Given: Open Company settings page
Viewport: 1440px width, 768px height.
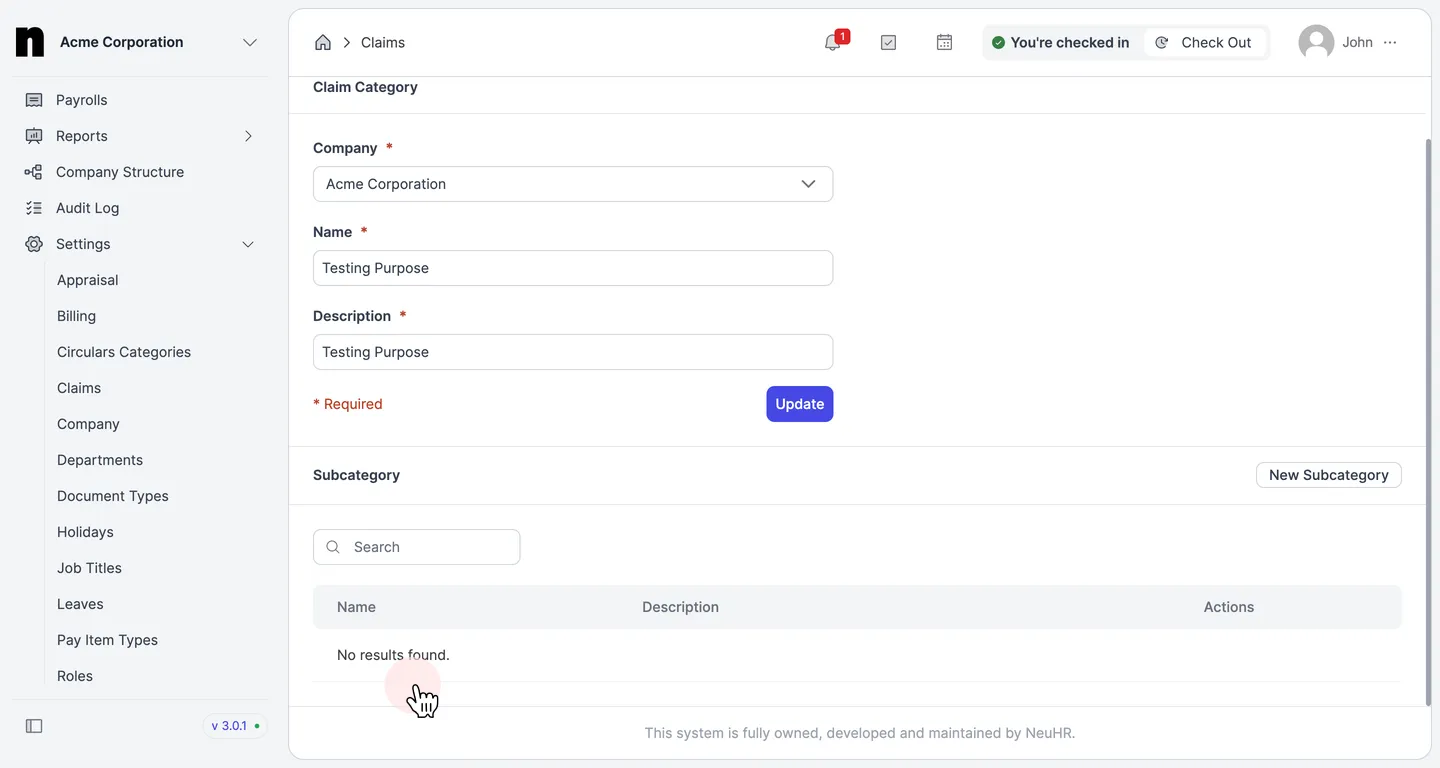Looking at the screenshot, I should click(x=88, y=424).
